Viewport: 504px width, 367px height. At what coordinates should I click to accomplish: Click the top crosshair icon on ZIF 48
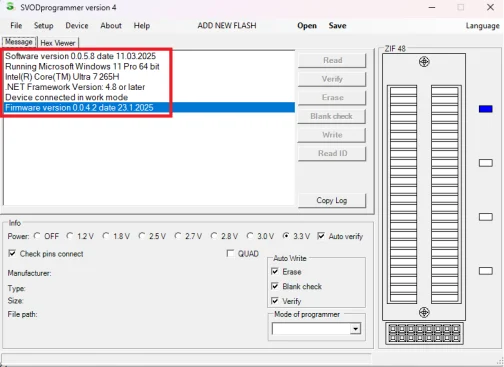424,62
